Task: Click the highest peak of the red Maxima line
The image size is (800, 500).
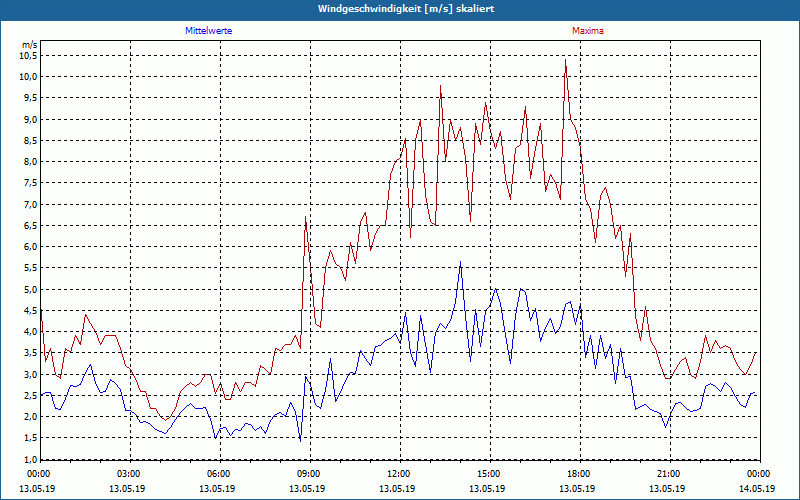Action: [565, 60]
